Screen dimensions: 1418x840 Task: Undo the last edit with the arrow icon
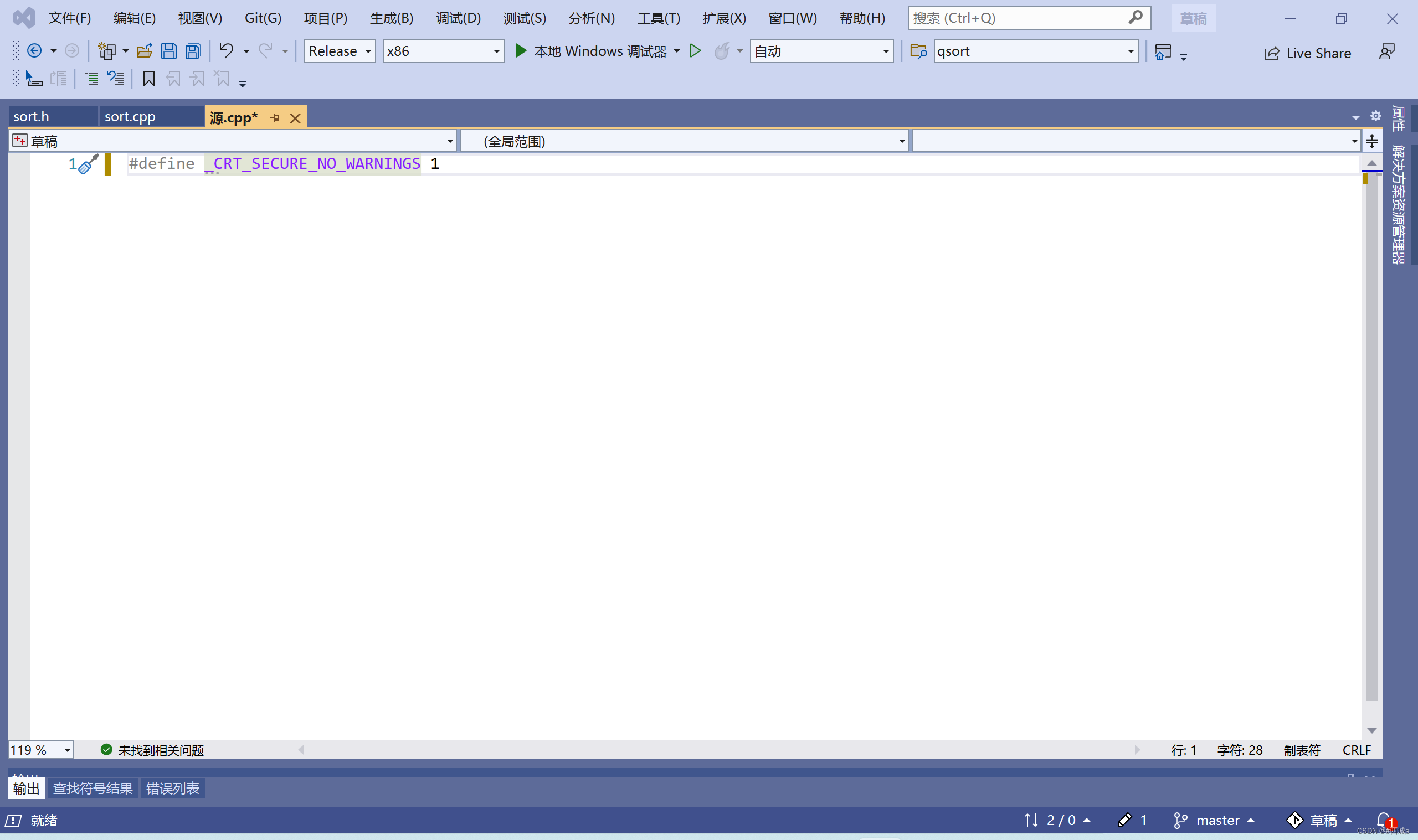226,51
